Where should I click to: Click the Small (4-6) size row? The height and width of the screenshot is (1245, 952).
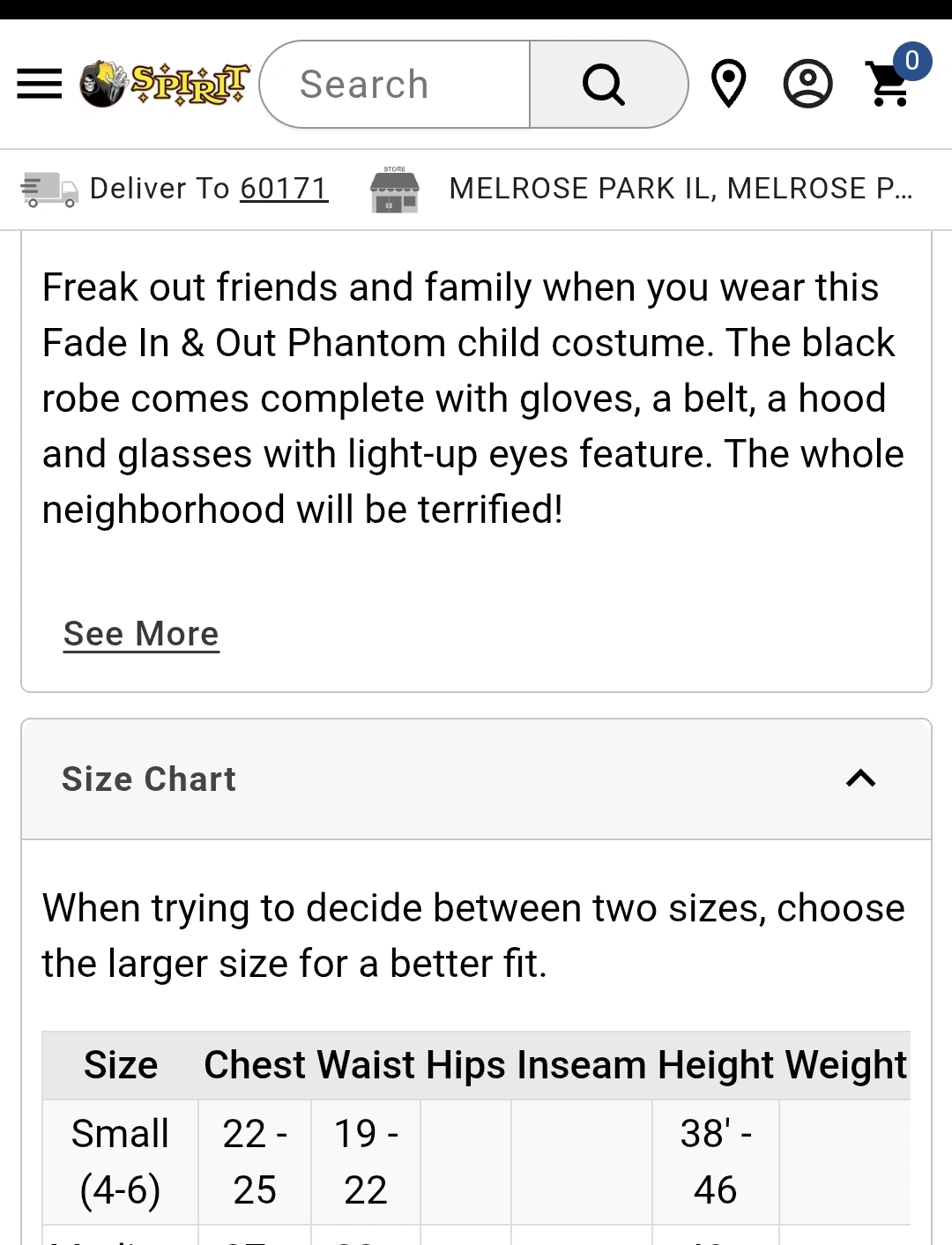click(120, 1161)
